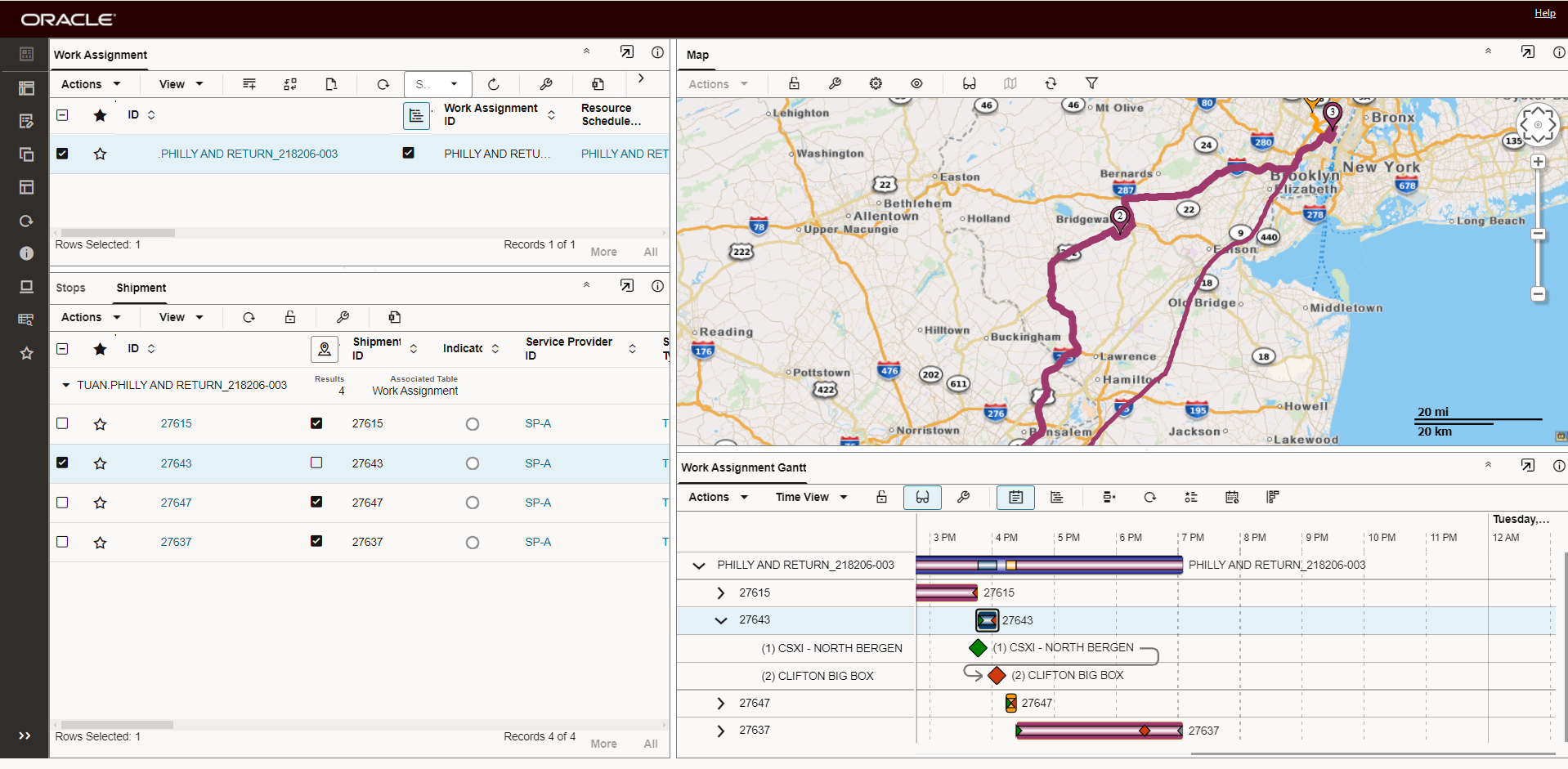Click wrench icon in Shipment toolbar
1568x769 pixels.
click(343, 317)
